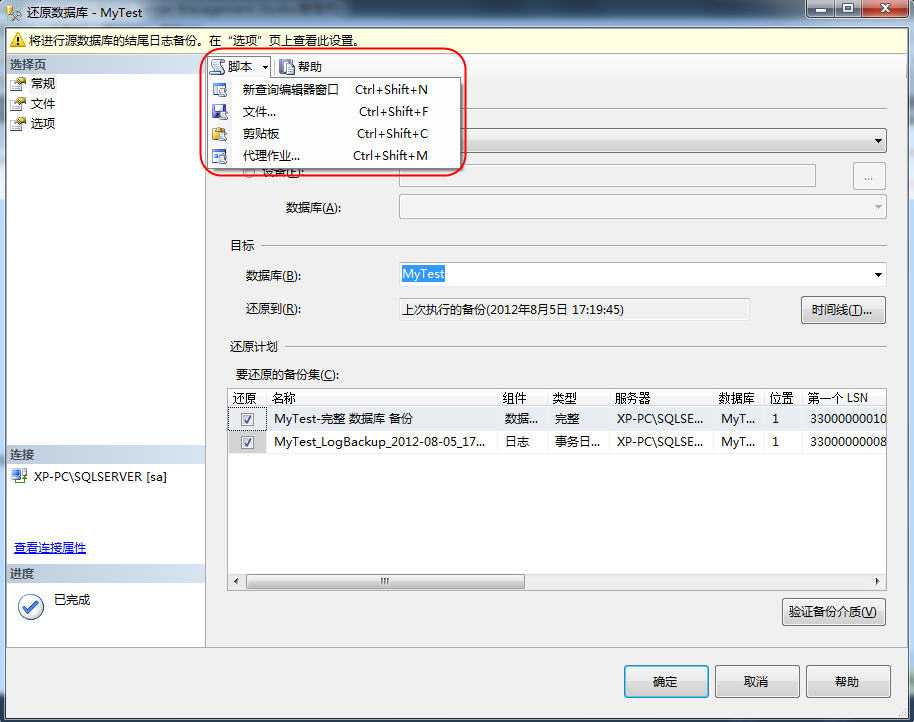
Task: Click the 类型 column header
Action: click(x=578, y=398)
